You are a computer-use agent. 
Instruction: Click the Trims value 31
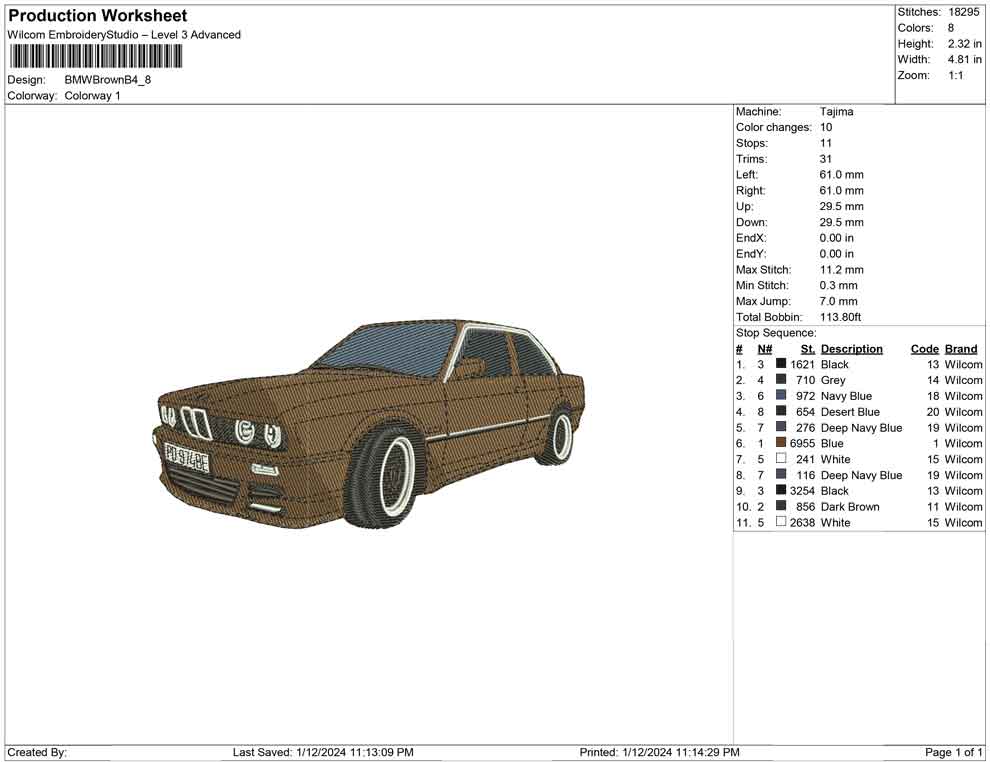(x=826, y=159)
